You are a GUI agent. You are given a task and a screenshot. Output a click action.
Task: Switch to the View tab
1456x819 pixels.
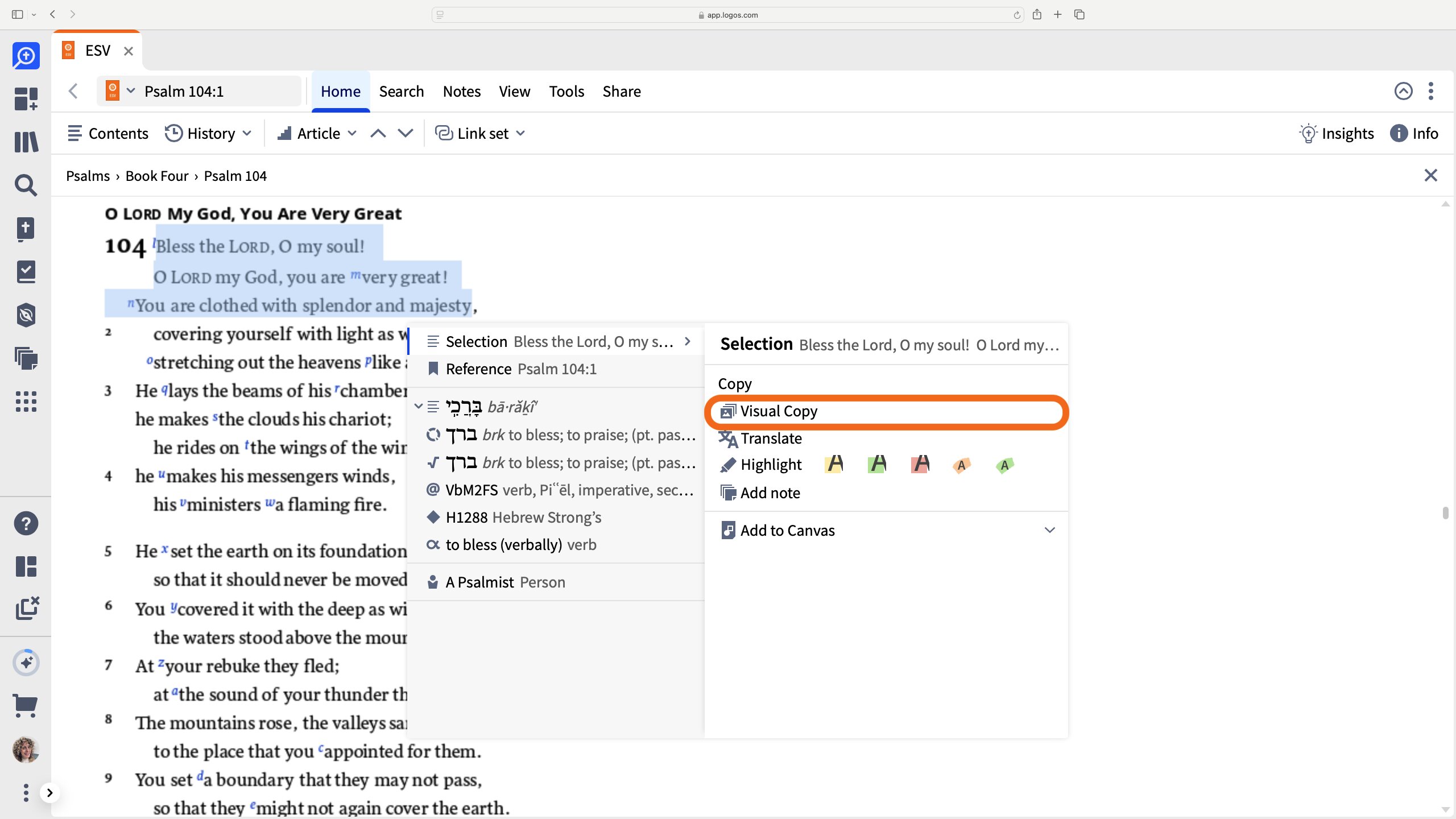click(x=515, y=92)
